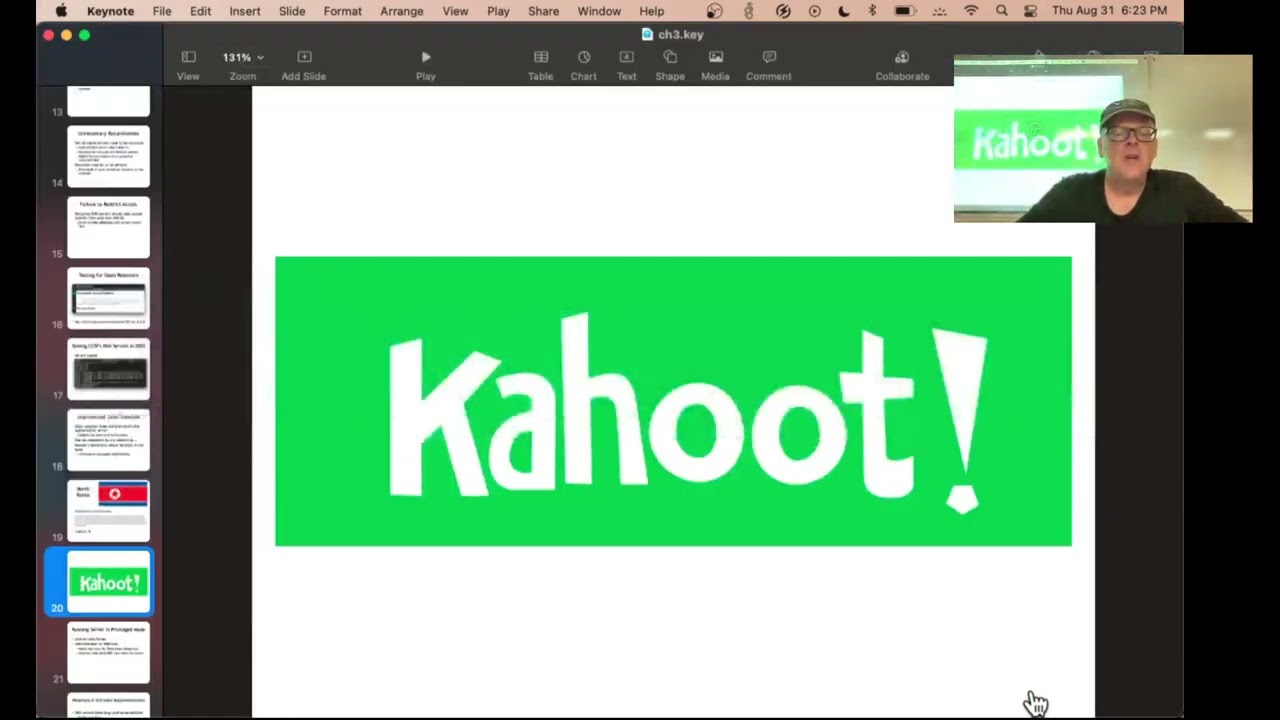
Task: Open the View menu in the menu bar
Action: pyautogui.click(x=455, y=11)
